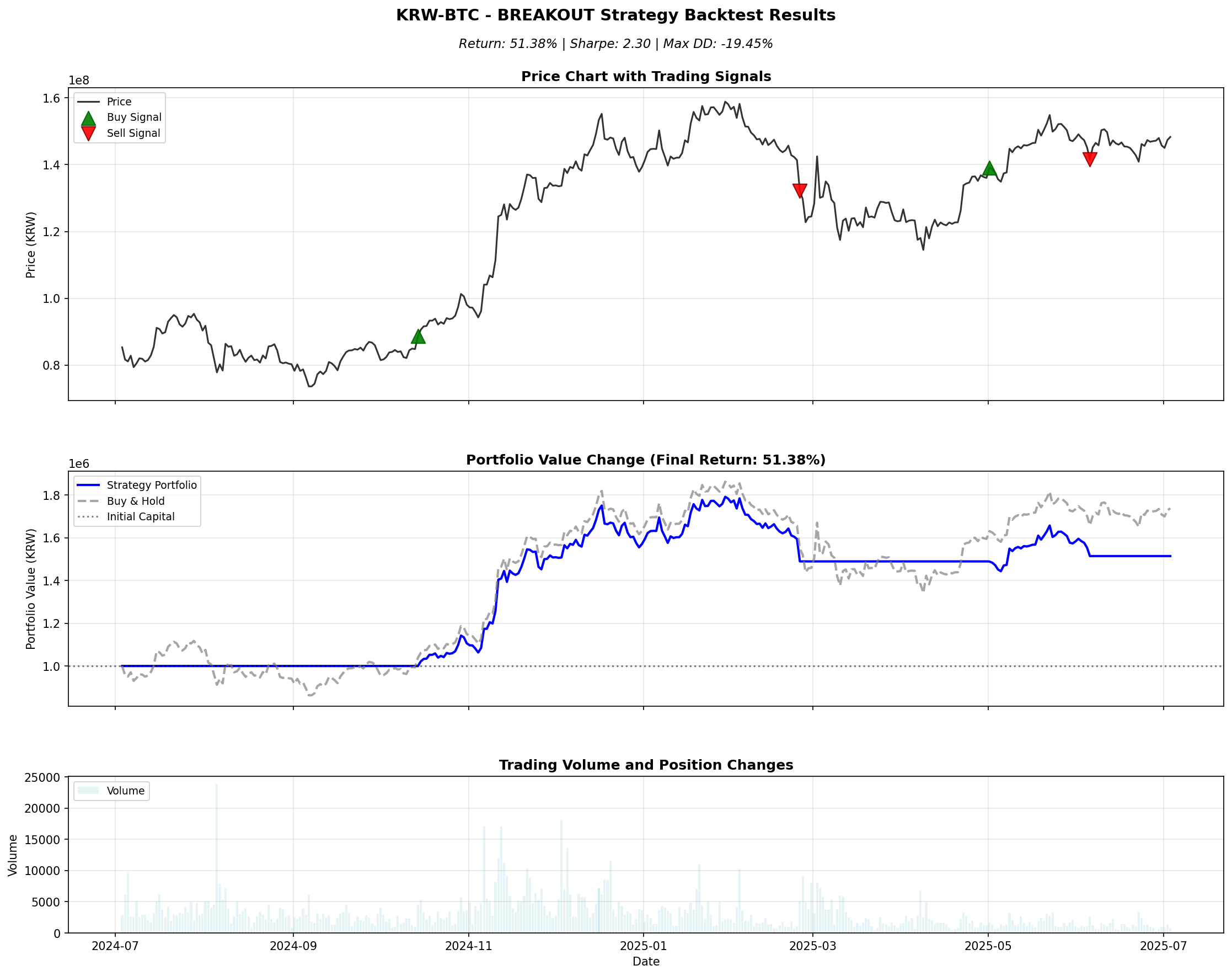Click the Portfolio Value Change subplot title

[x=645, y=460]
